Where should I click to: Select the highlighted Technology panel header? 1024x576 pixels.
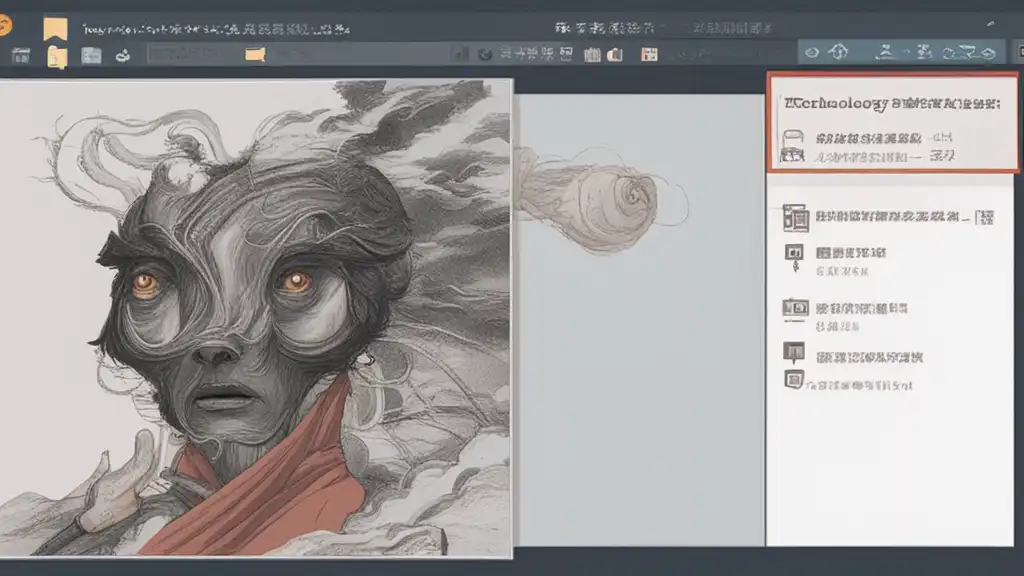point(892,103)
